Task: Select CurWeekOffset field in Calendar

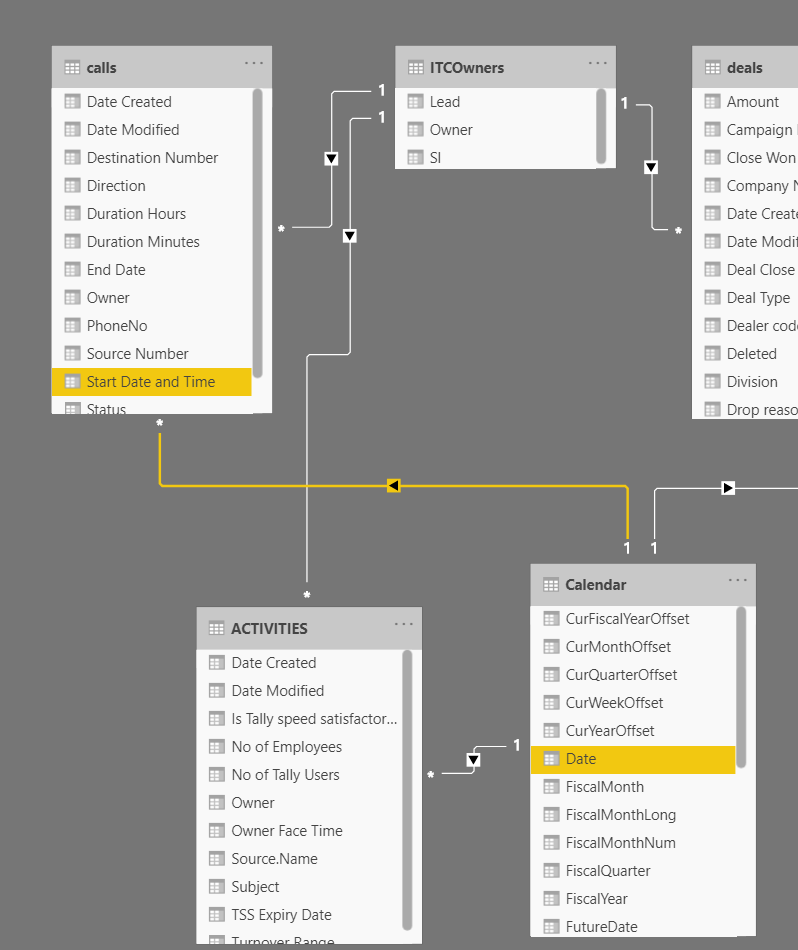Action: click(633, 702)
